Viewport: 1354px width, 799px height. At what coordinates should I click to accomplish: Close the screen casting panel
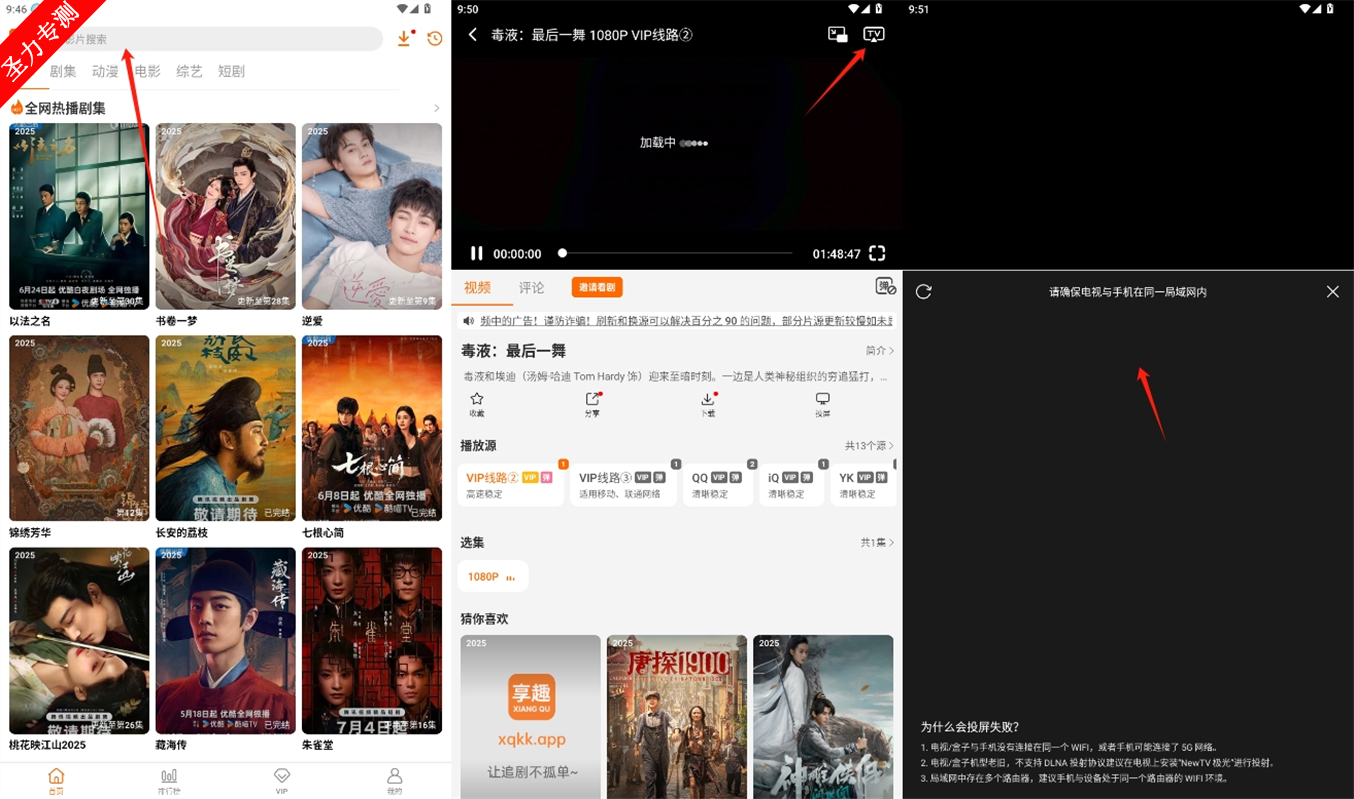point(1332,292)
